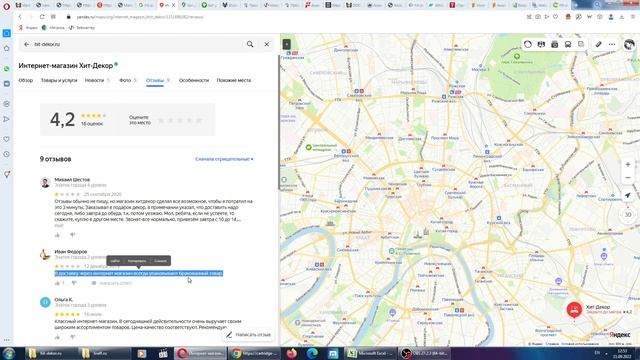Screen dimensions: 640x360
Task: Open Opera sidebar home icon
Action: click(x=7, y=48)
